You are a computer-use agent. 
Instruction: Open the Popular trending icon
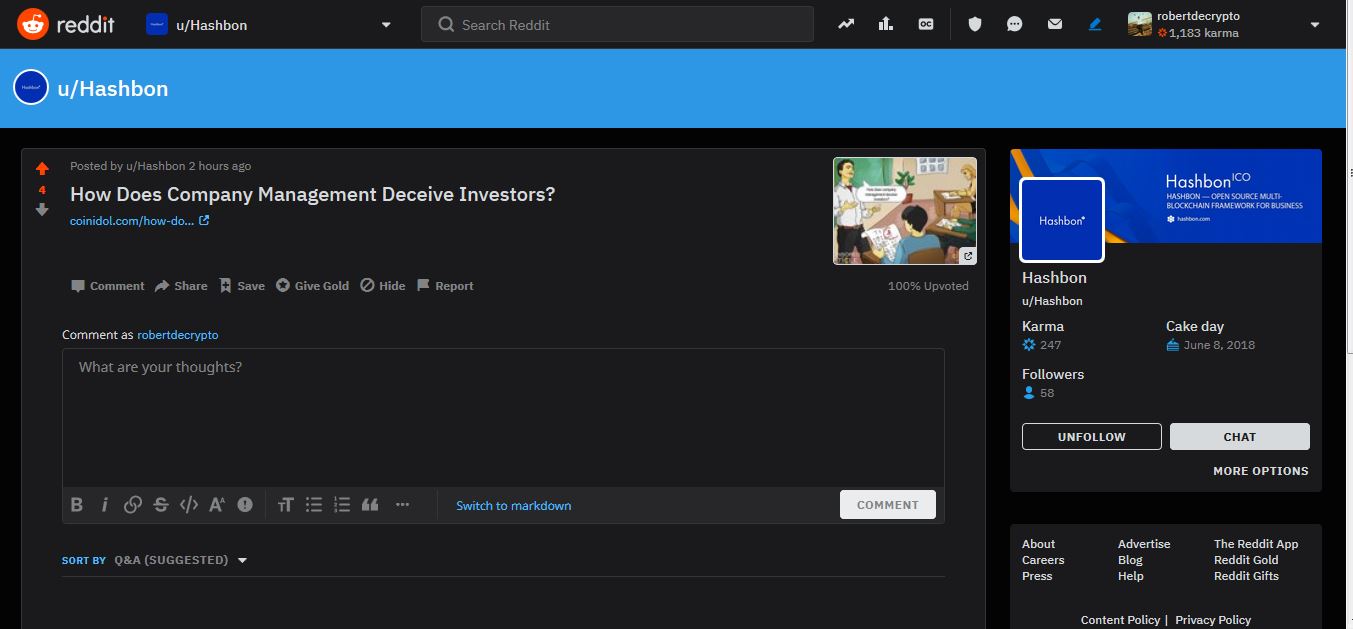point(846,24)
